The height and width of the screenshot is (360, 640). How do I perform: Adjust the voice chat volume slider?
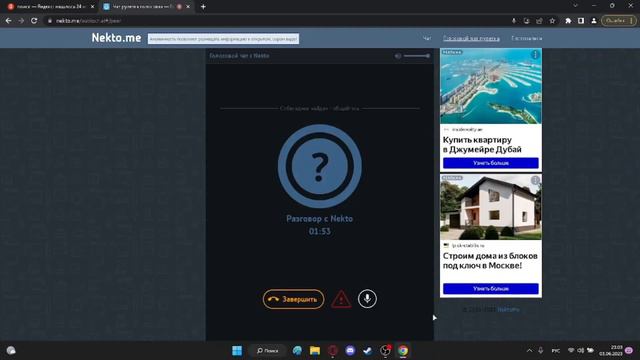[417, 56]
